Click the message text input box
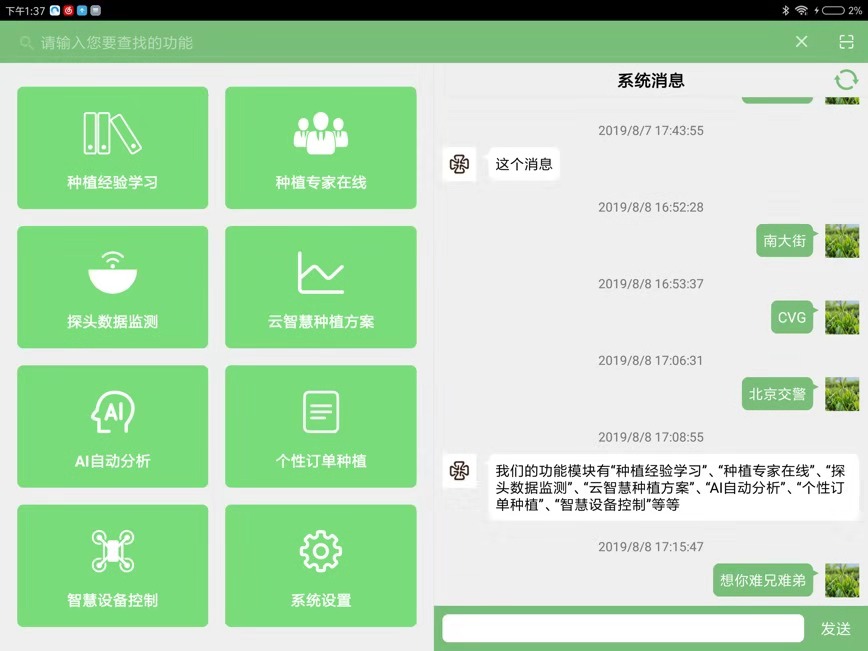The height and width of the screenshot is (651, 868). pos(623,628)
